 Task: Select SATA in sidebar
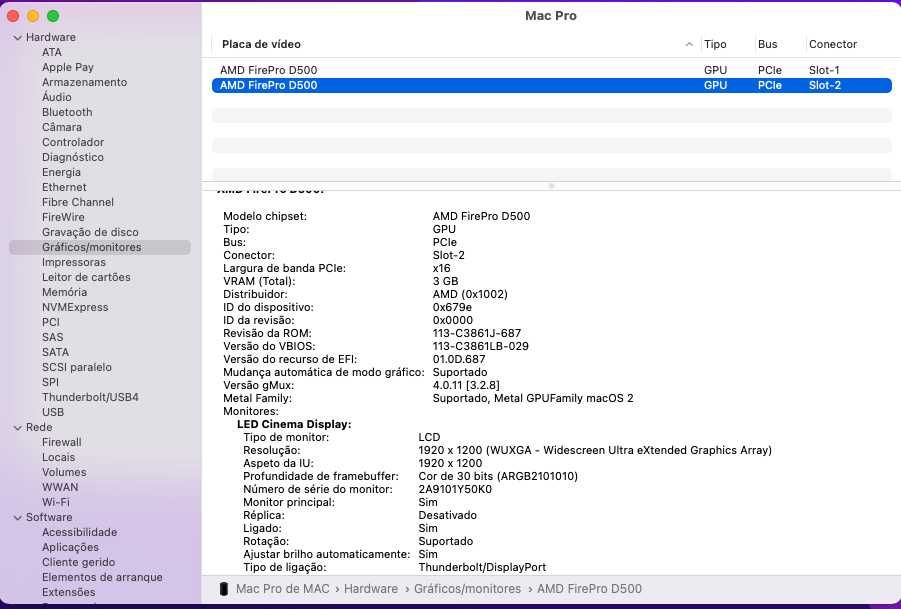point(56,352)
